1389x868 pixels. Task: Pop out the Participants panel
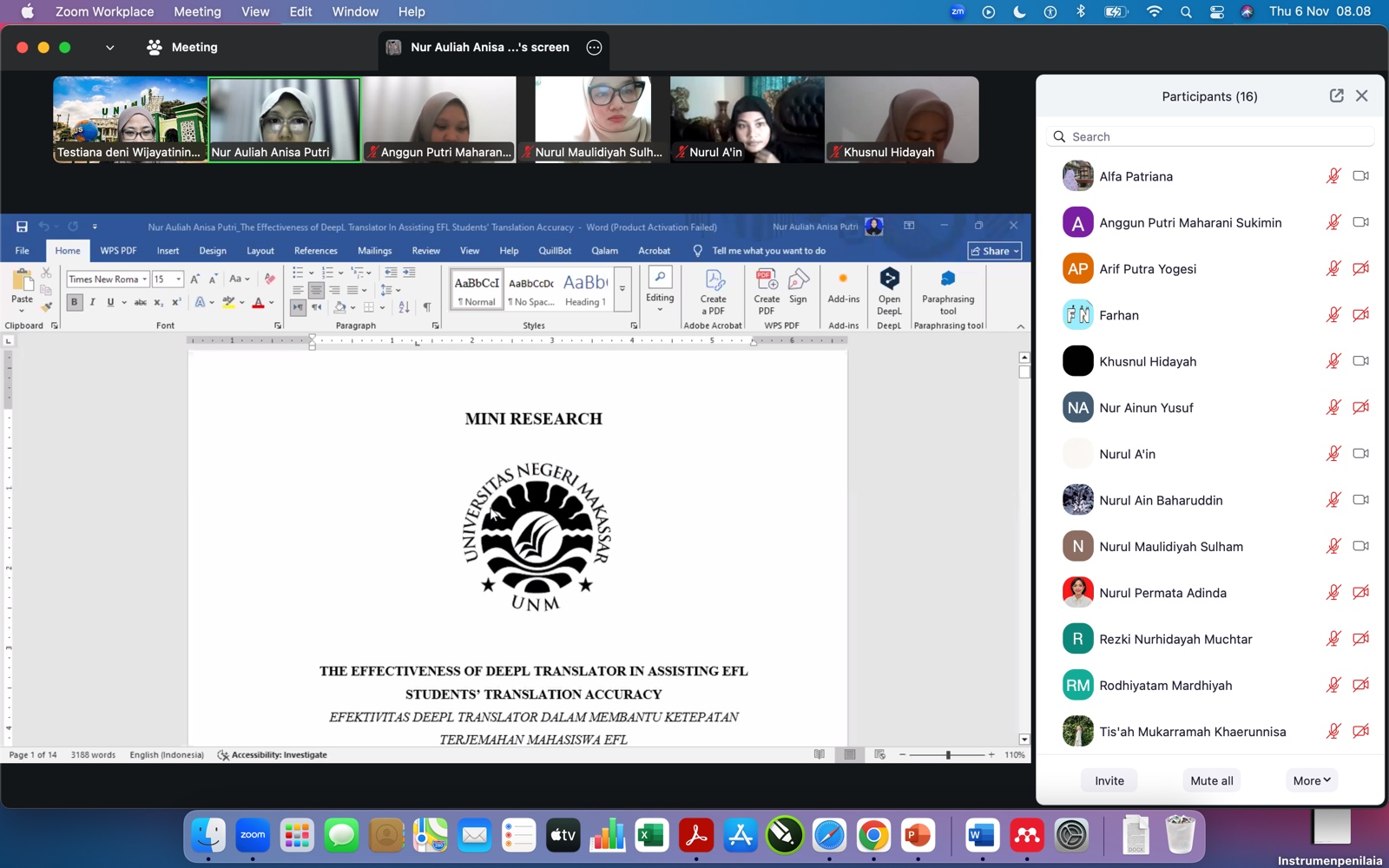click(x=1336, y=96)
